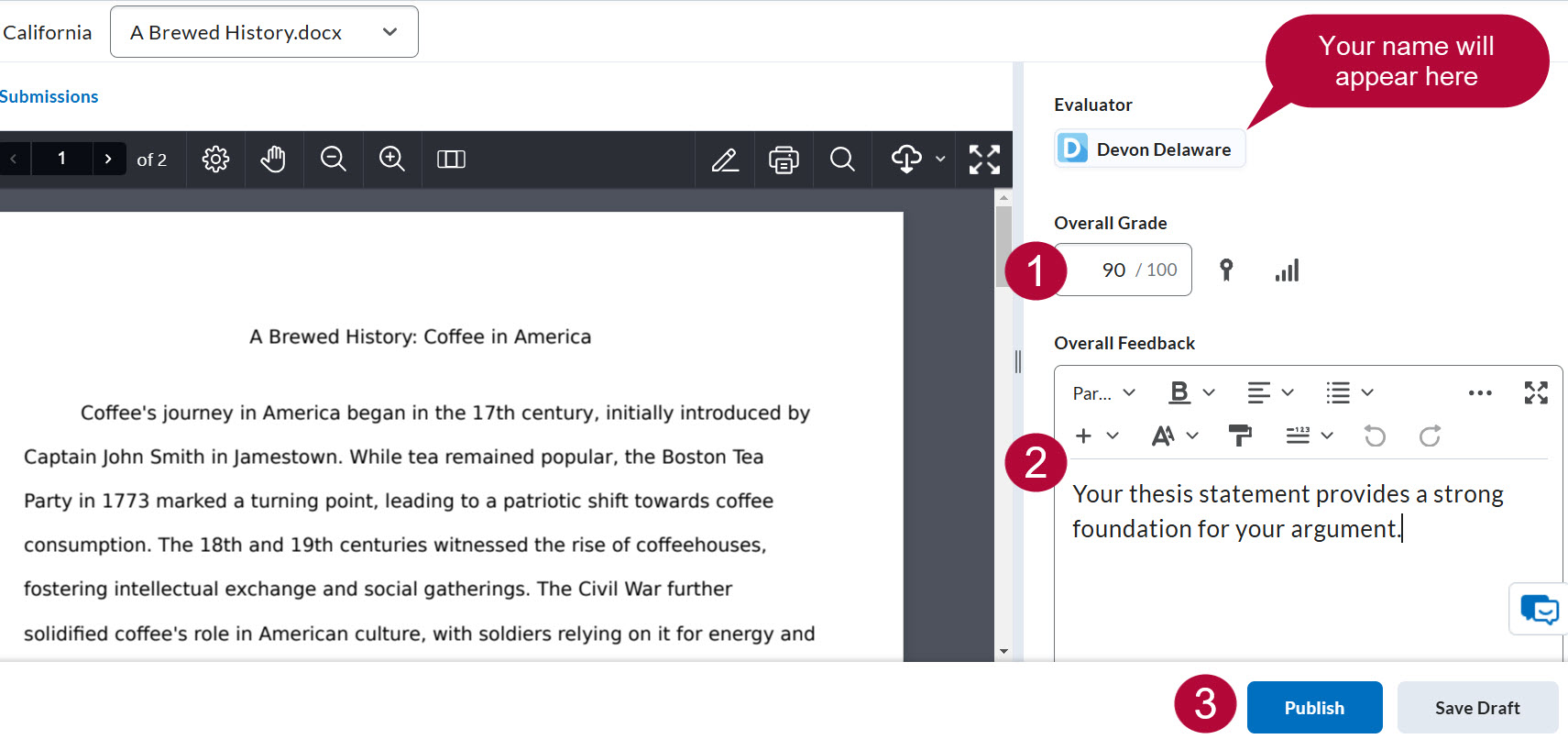Click the plus insert-stuff icon
This screenshot has height=750, width=1568.
1083,436
